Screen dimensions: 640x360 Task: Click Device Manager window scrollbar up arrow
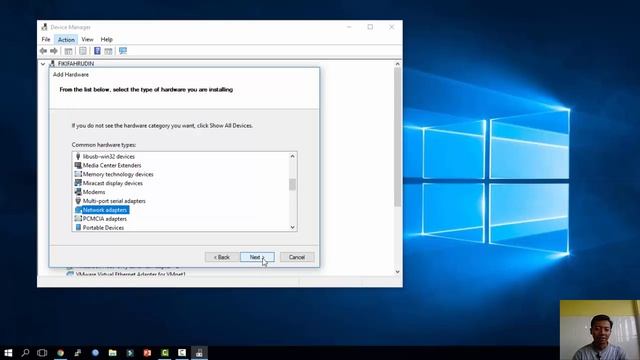398,64
